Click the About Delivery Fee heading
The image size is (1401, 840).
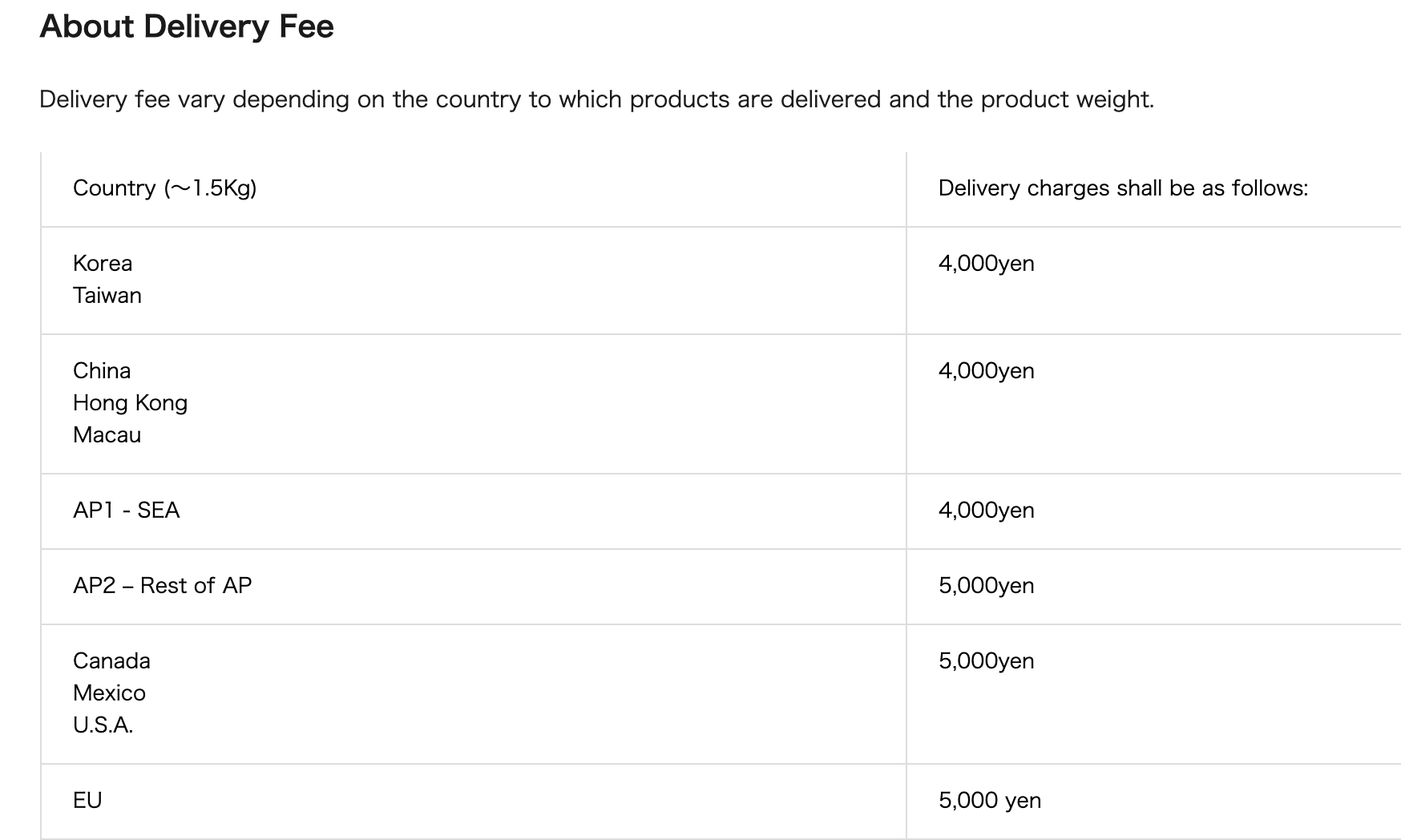pos(187,26)
